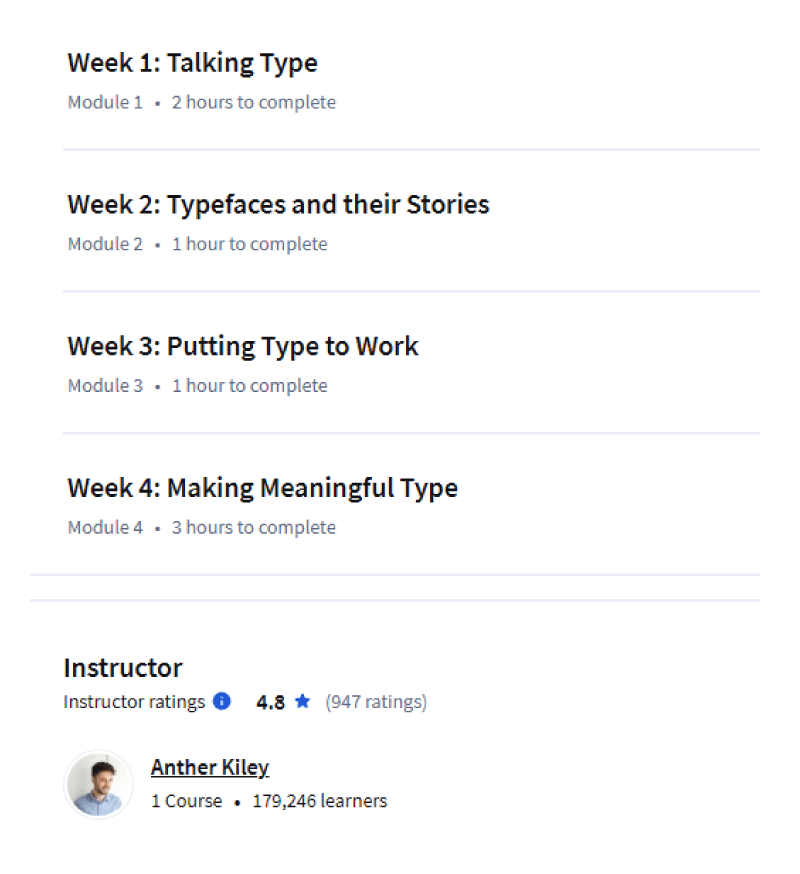Click the Instructor section heading
Viewport: 800px width, 874px height.
pos(123,667)
